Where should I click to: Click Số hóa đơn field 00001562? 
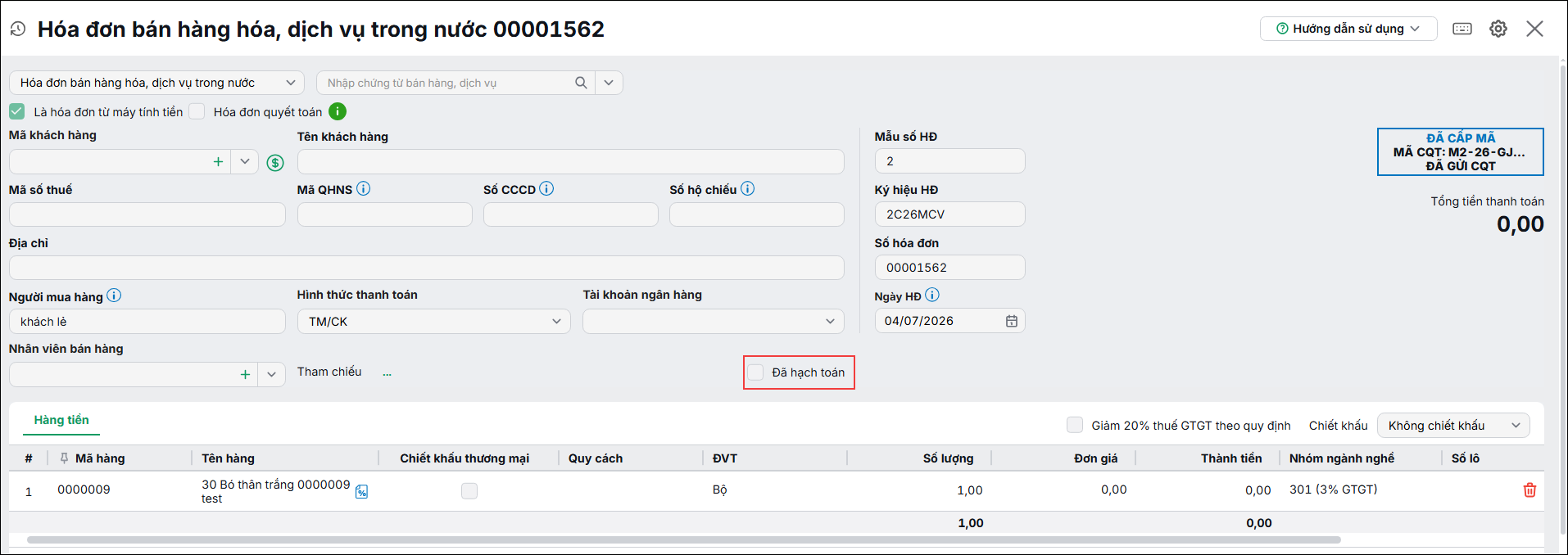(x=950, y=268)
